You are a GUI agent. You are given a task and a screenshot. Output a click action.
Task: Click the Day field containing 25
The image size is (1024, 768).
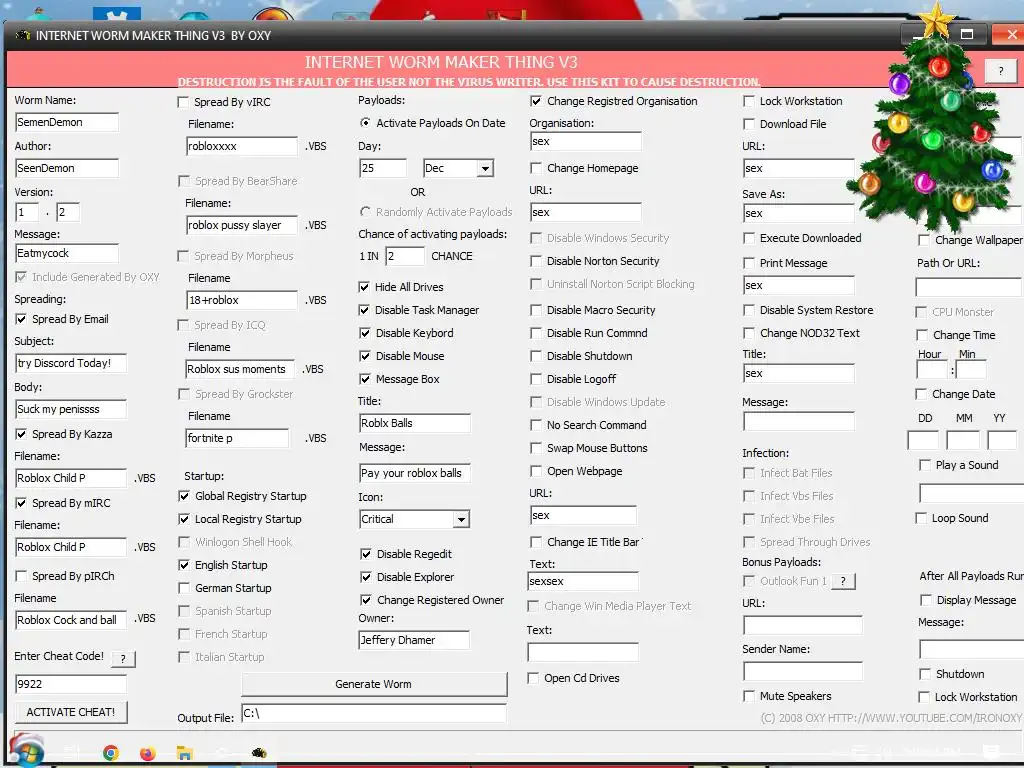[383, 168]
